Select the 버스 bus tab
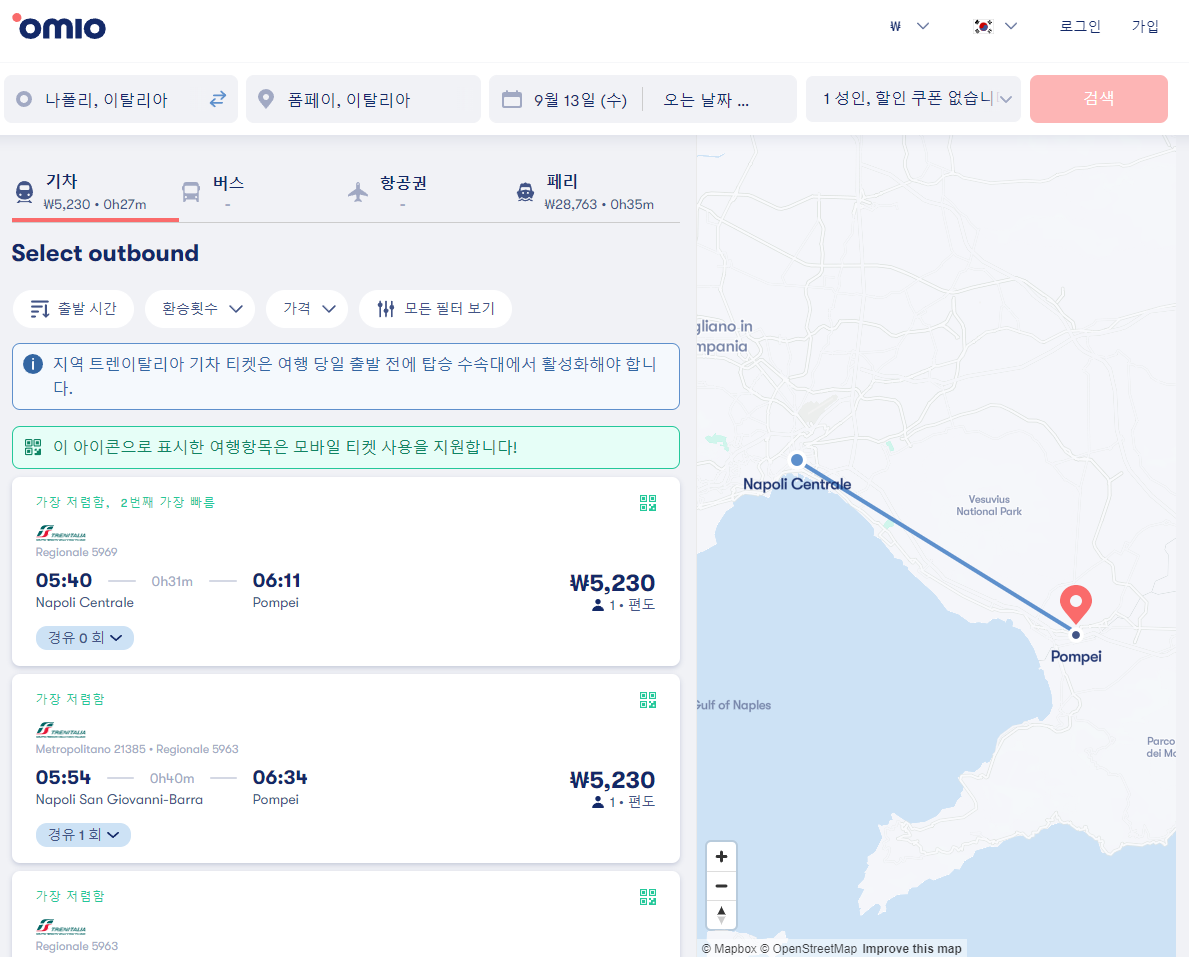Viewport: 1189px width, 957px height. pyautogui.click(x=262, y=193)
